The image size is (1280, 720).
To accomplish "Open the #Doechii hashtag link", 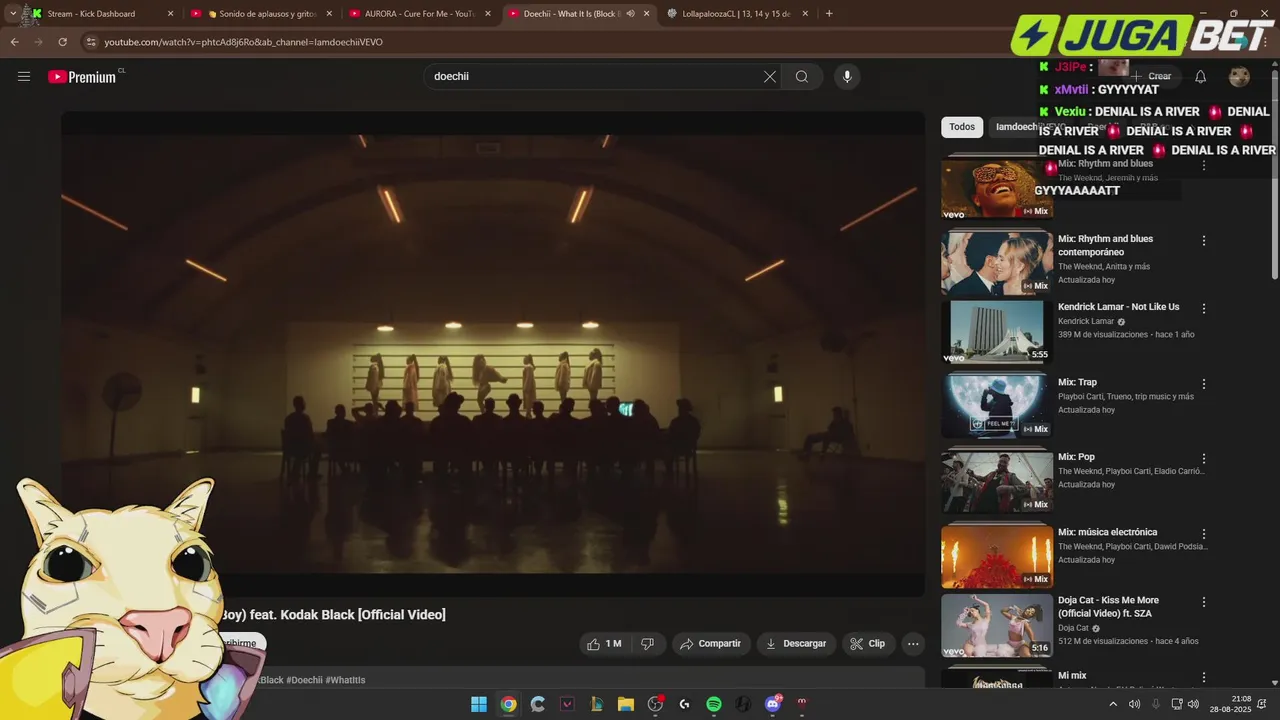I will [304, 680].
